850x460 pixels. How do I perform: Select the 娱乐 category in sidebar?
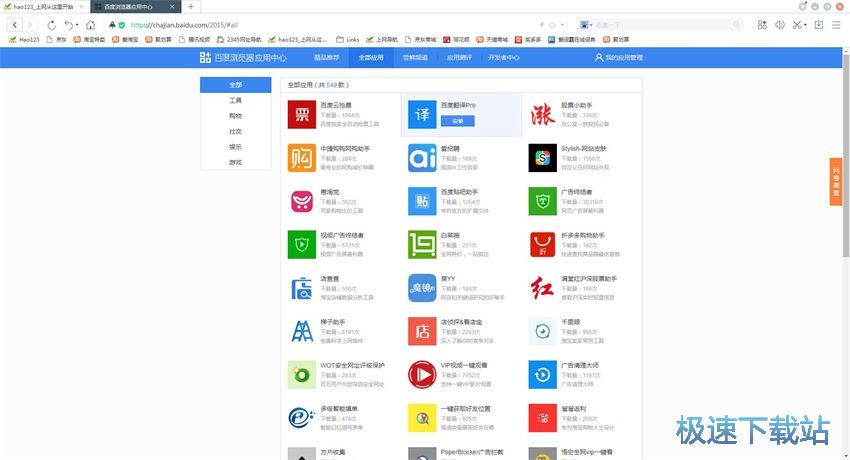235,147
